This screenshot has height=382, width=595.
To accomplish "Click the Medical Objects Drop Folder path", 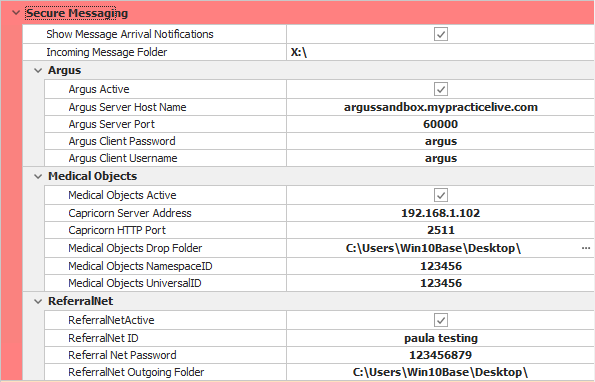I will 433,248.
